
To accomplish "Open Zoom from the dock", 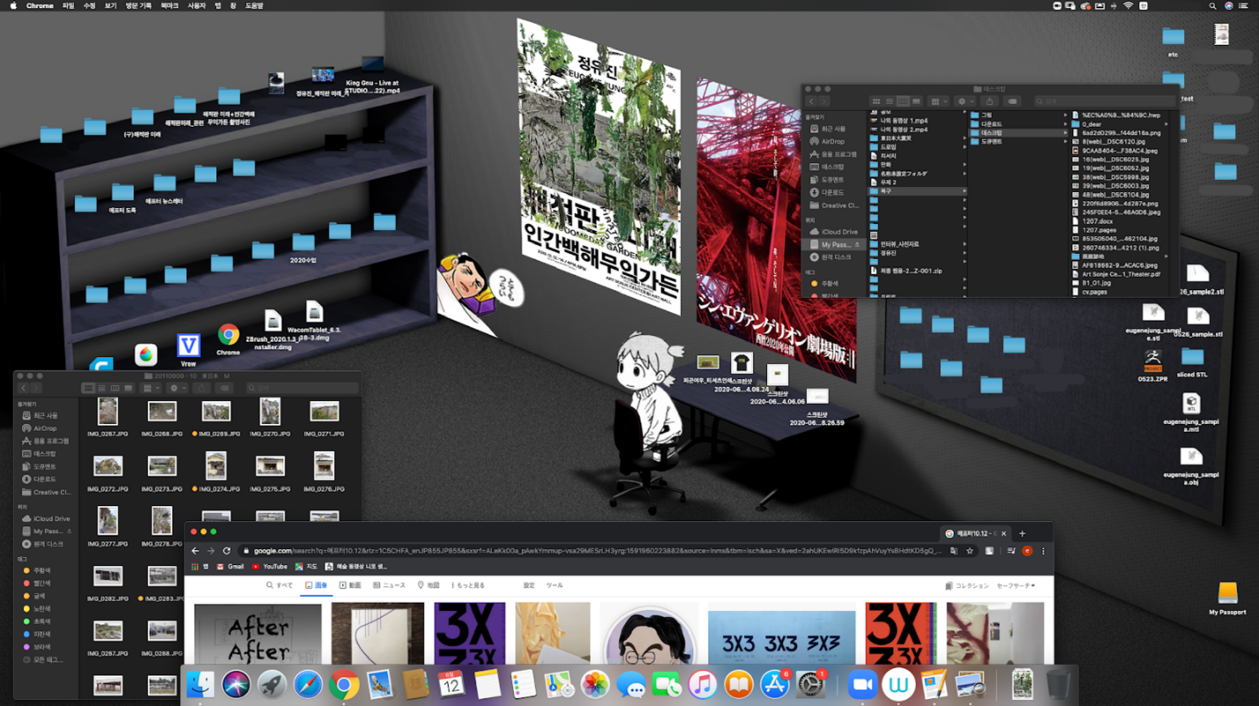I will (x=861, y=685).
